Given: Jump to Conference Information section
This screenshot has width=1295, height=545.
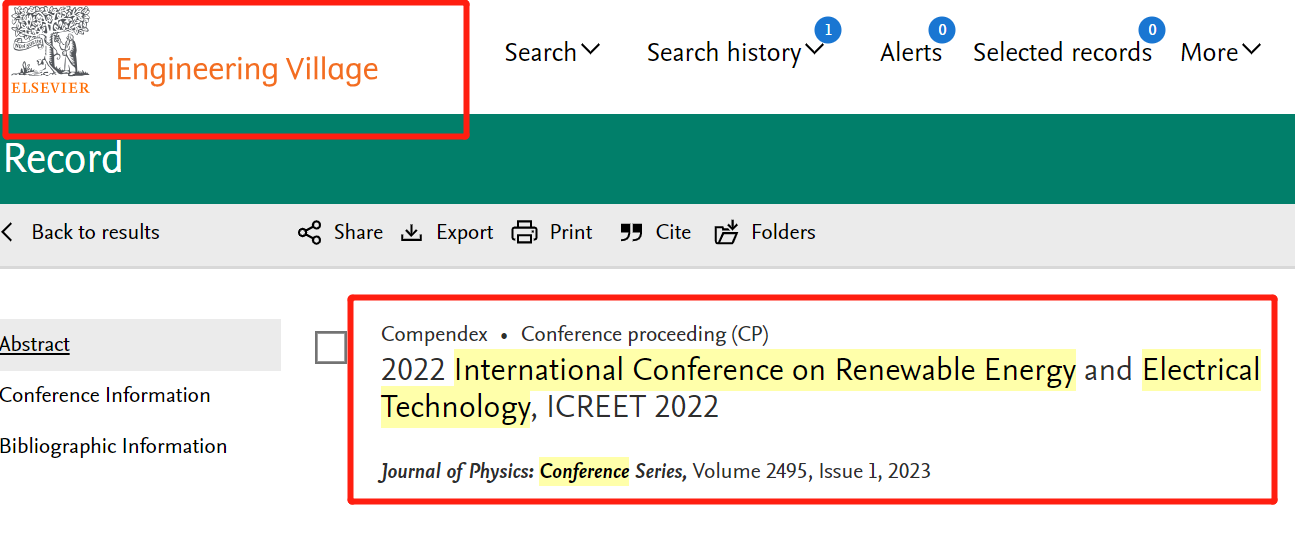Looking at the screenshot, I should [105, 395].
